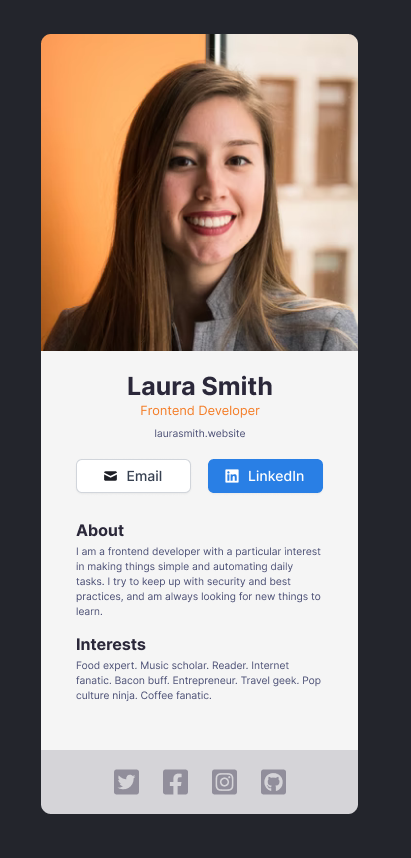Click the Interests section heading
Viewport: 411px width, 858px height.
(x=111, y=644)
